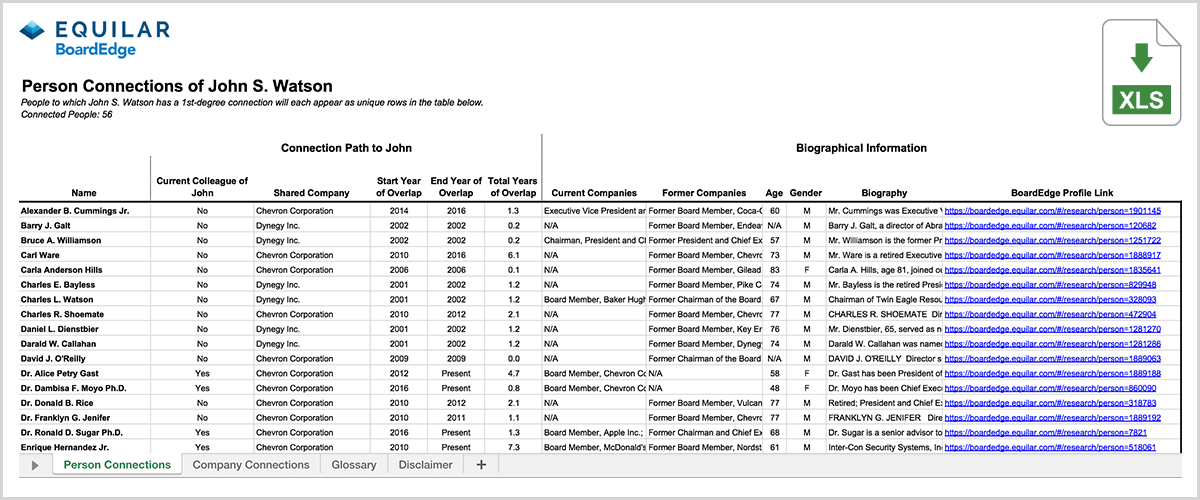
Task: Open profile link ending in person=860090
Action: point(1050,388)
